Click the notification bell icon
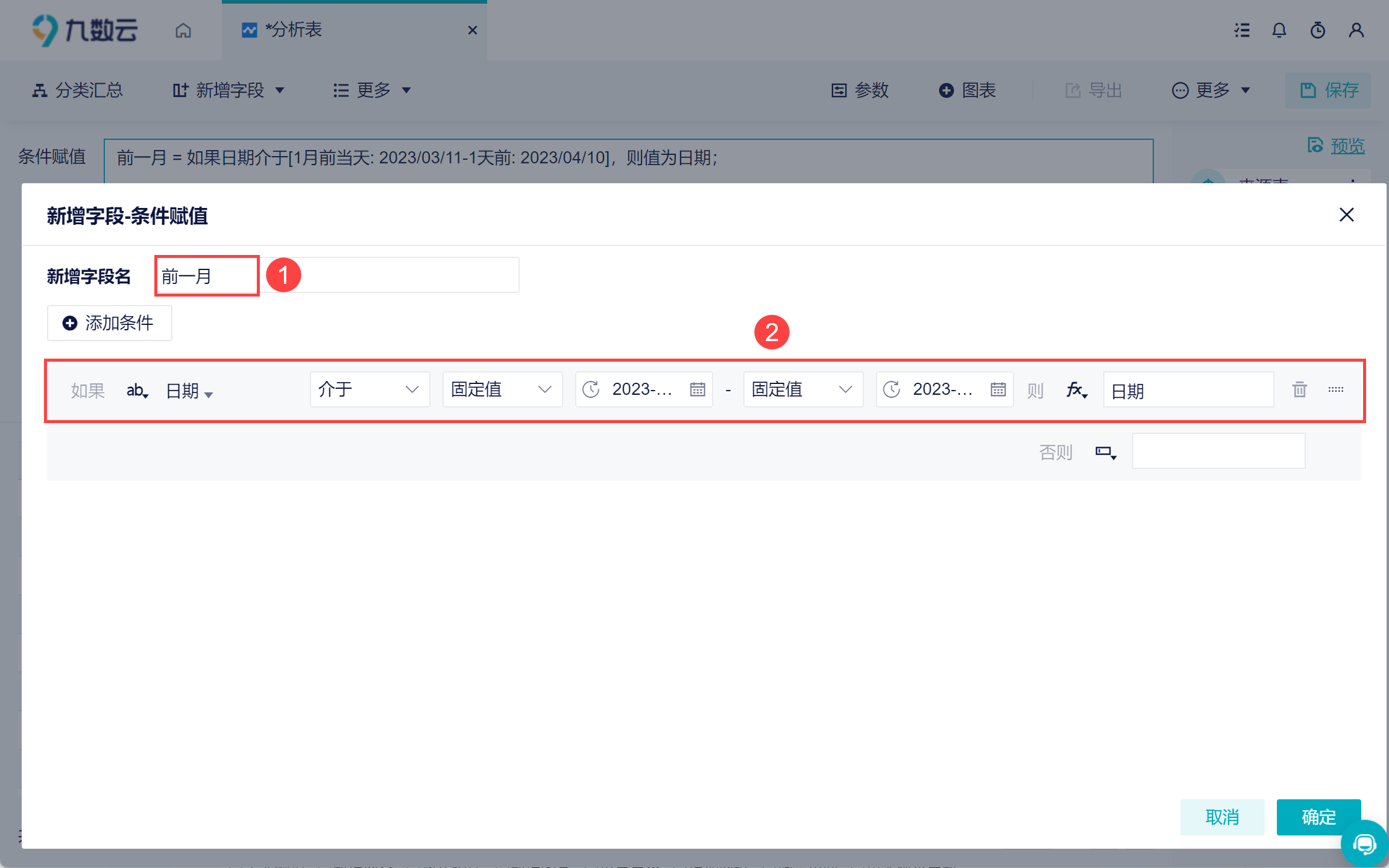The width and height of the screenshot is (1389, 868). click(1279, 30)
